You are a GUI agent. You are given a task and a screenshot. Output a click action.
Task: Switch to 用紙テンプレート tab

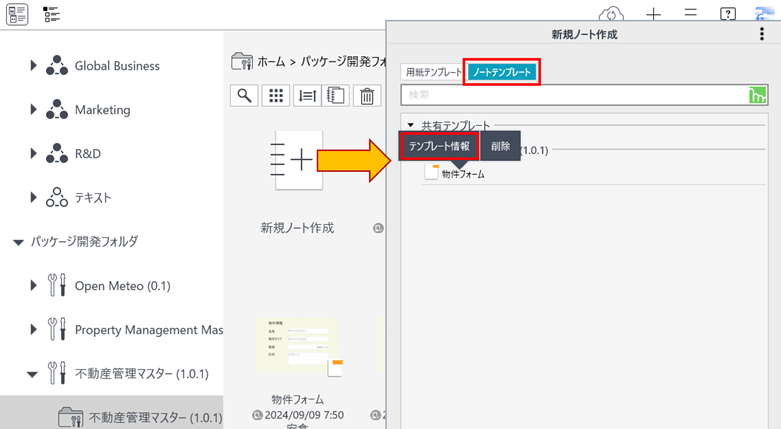tap(432, 72)
